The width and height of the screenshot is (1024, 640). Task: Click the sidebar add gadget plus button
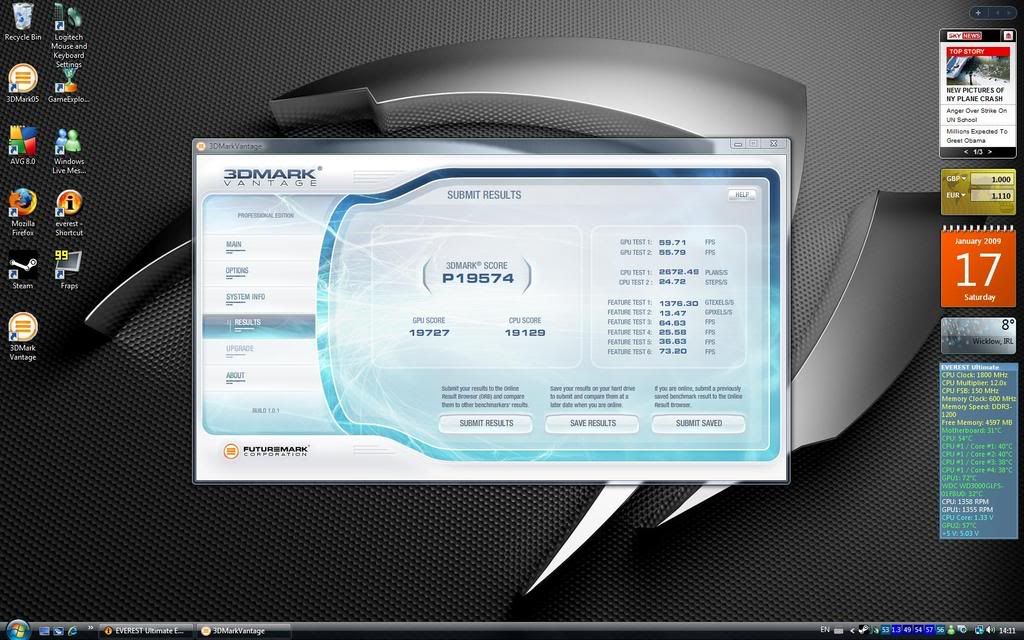pyautogui.click(x=978, y=12)
